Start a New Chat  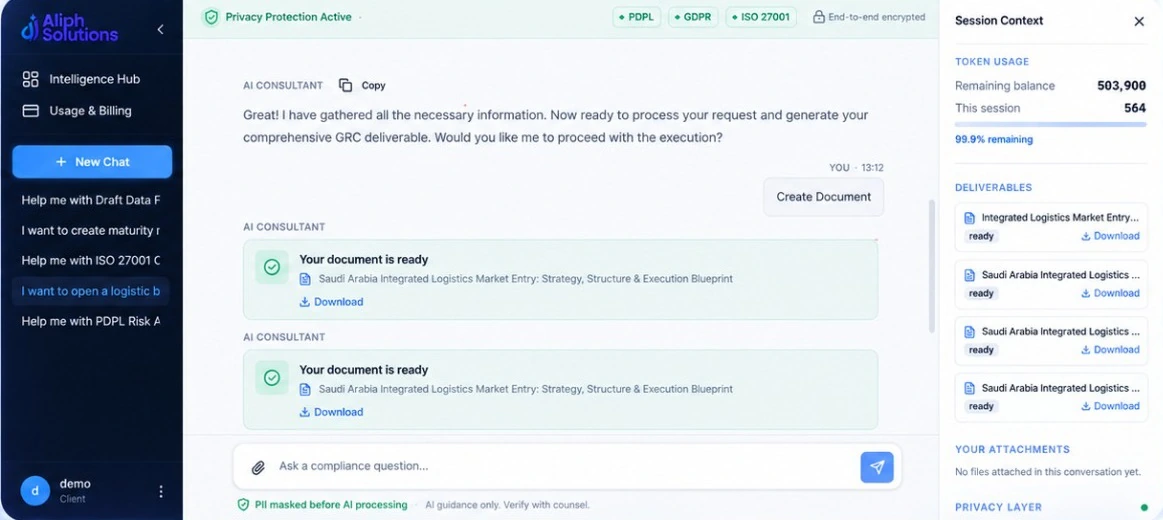coord(92,162)
